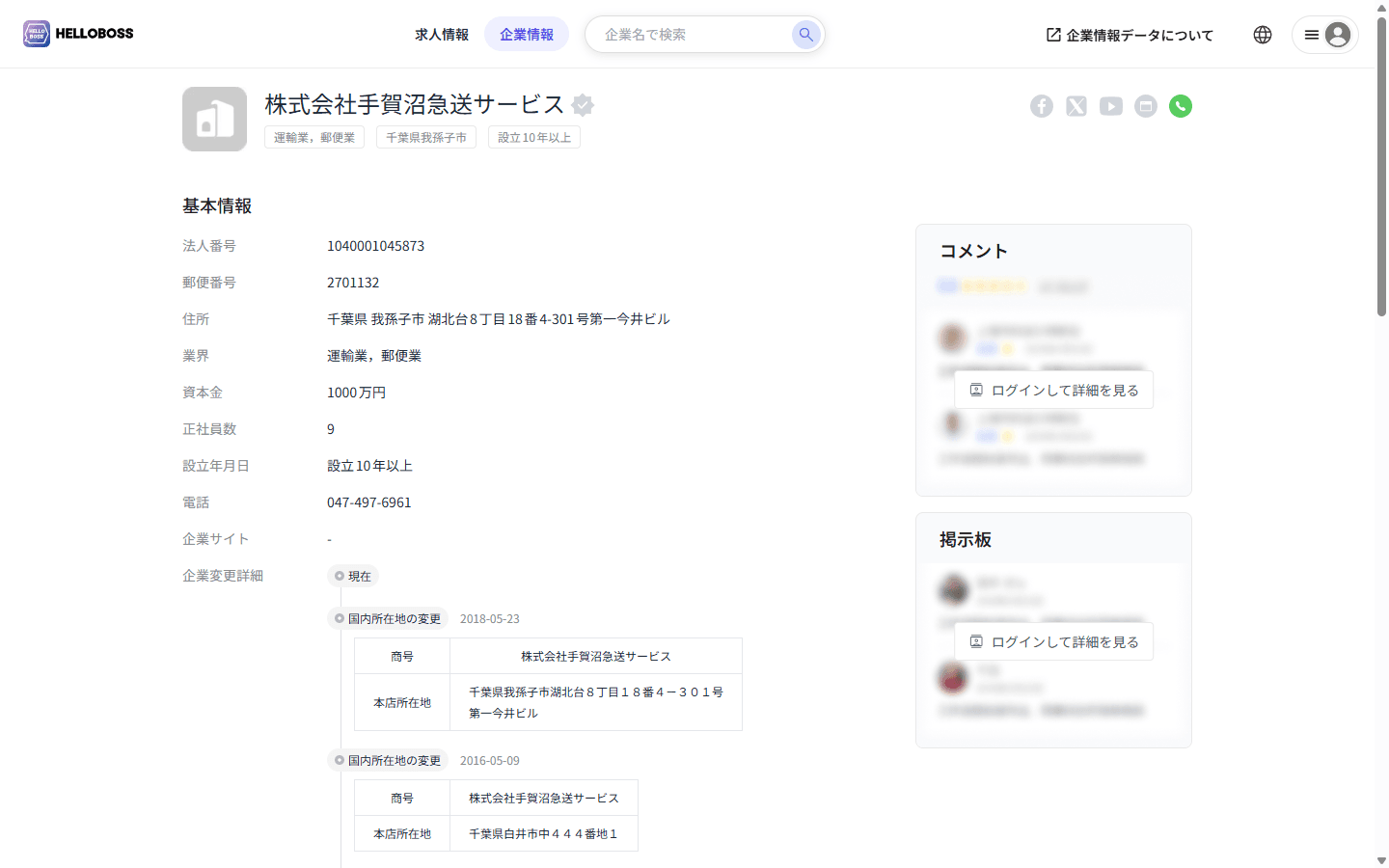Click the 千葉県我孫子市 tag

click(x=426, y=138)
